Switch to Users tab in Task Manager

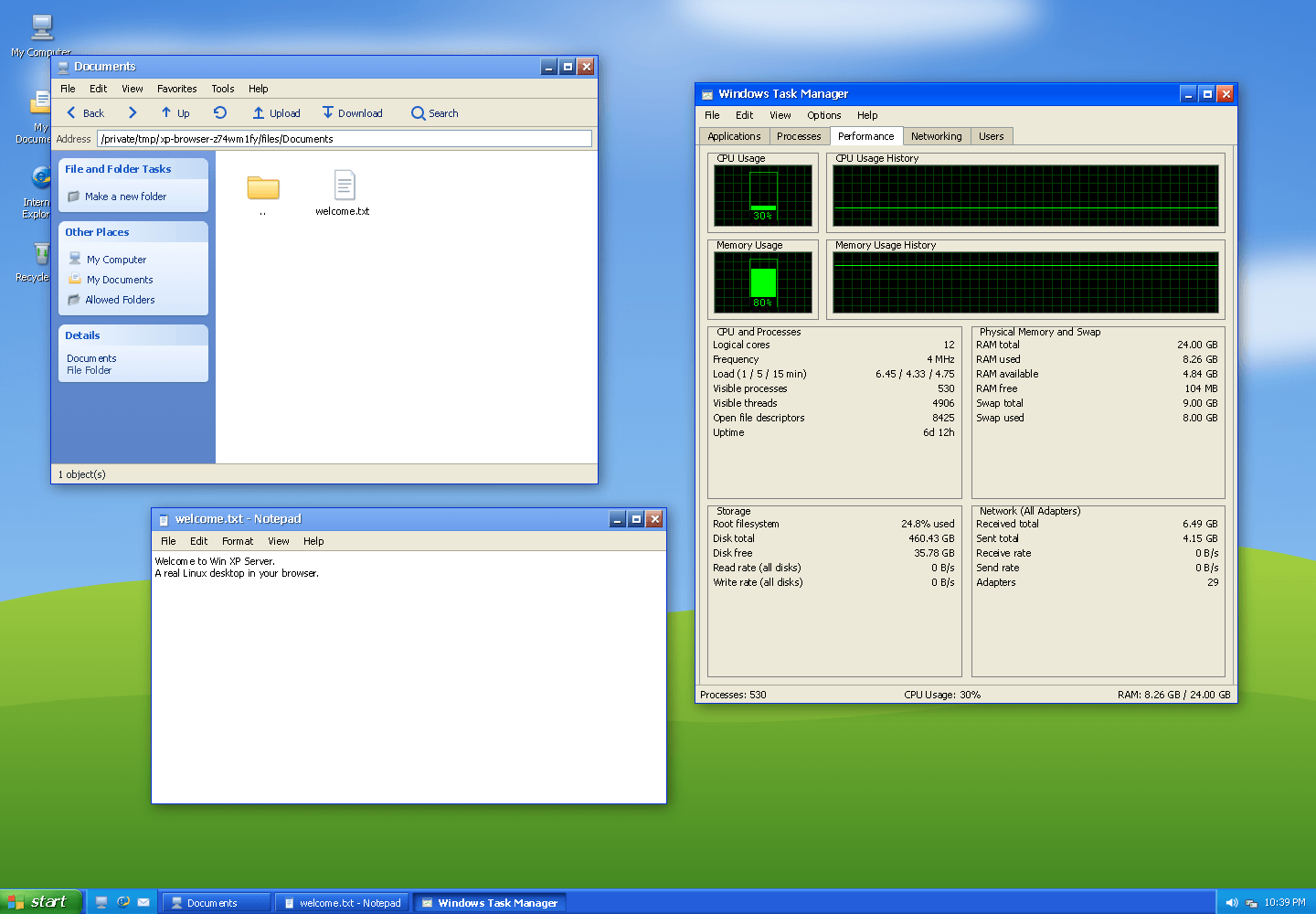point(992,136)
